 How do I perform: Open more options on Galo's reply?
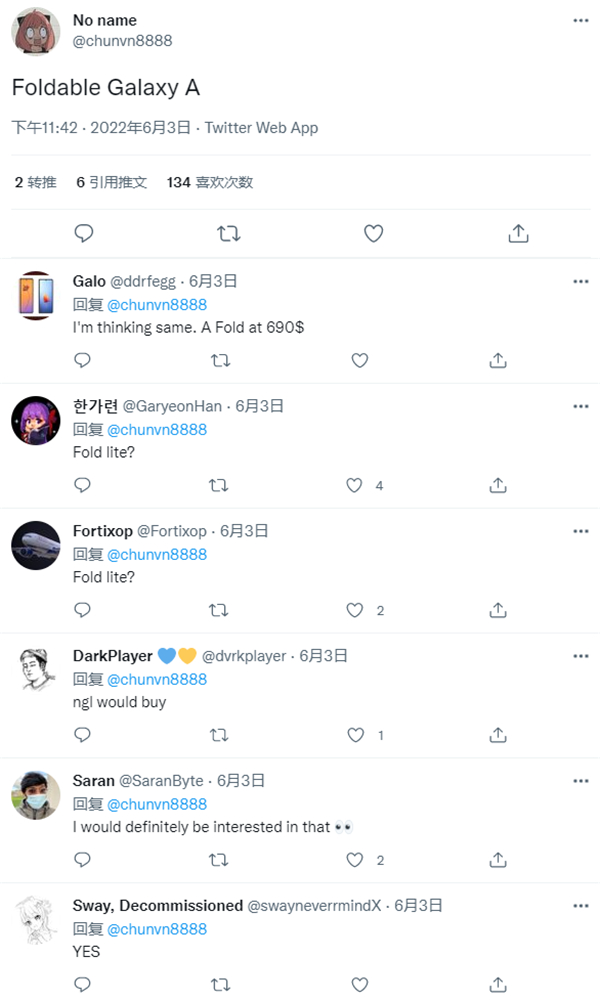[580, 282]
